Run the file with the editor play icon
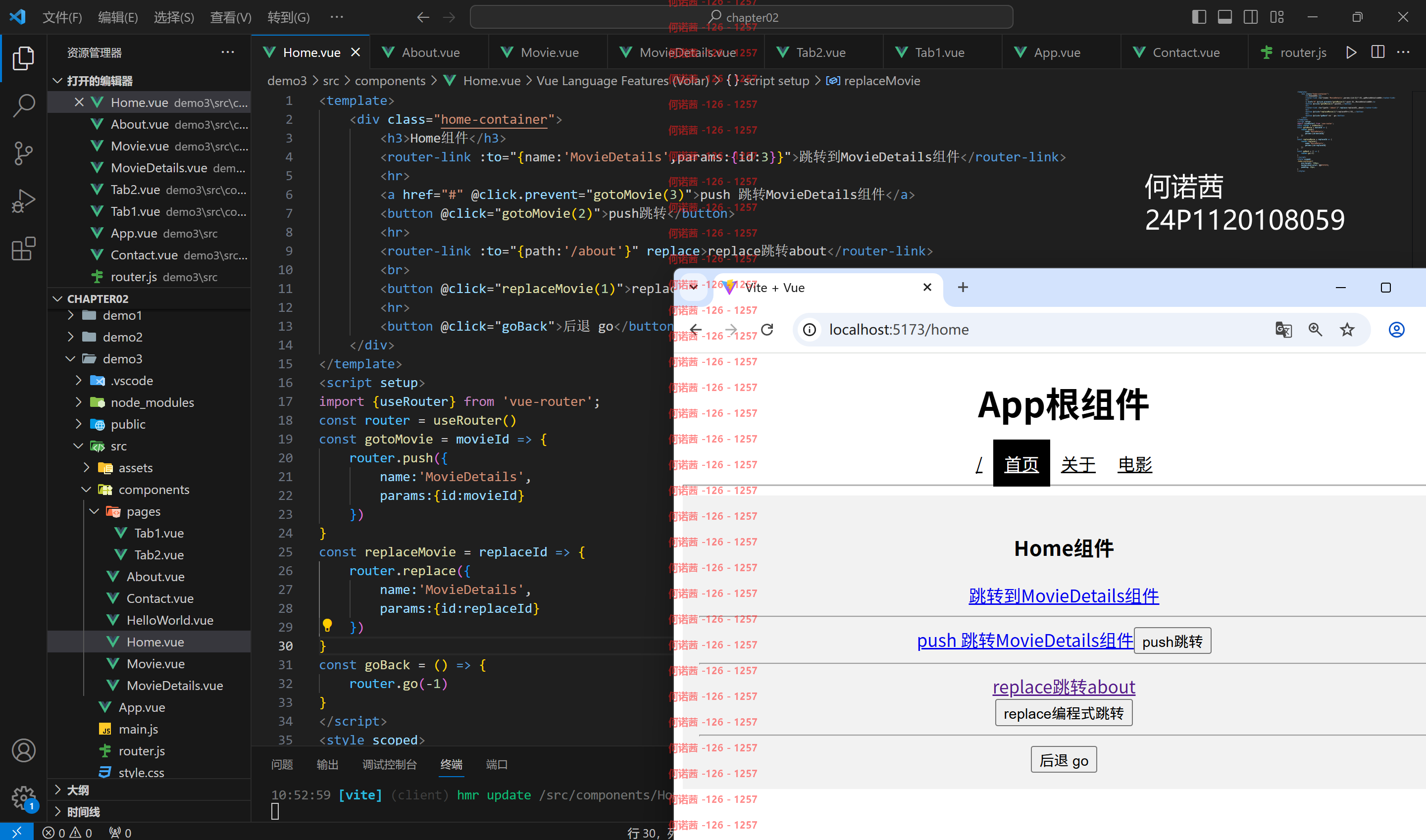 coord(1351,52)
